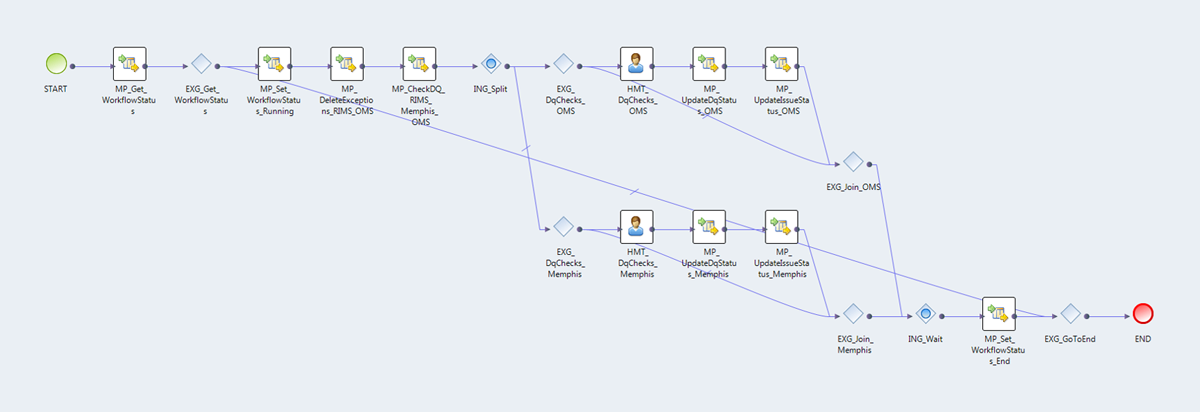Click the MP_UpdateDqStatus_Memphis mapping task
Image resolution: width=1200 pixels, height=412 pixels.
tap(708, 226)
